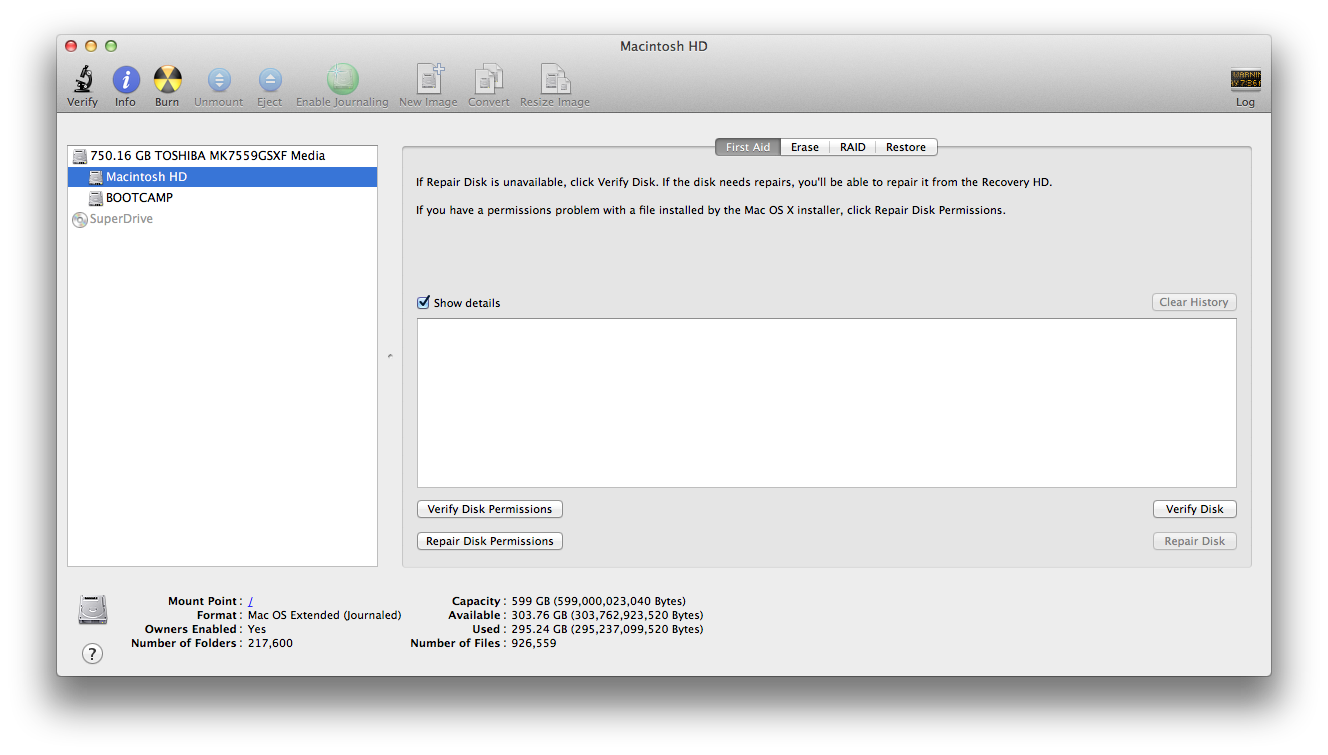Click Repair Disk Permissions button
This screenshot has width=1328, height=755.
[x=490, y=541]
